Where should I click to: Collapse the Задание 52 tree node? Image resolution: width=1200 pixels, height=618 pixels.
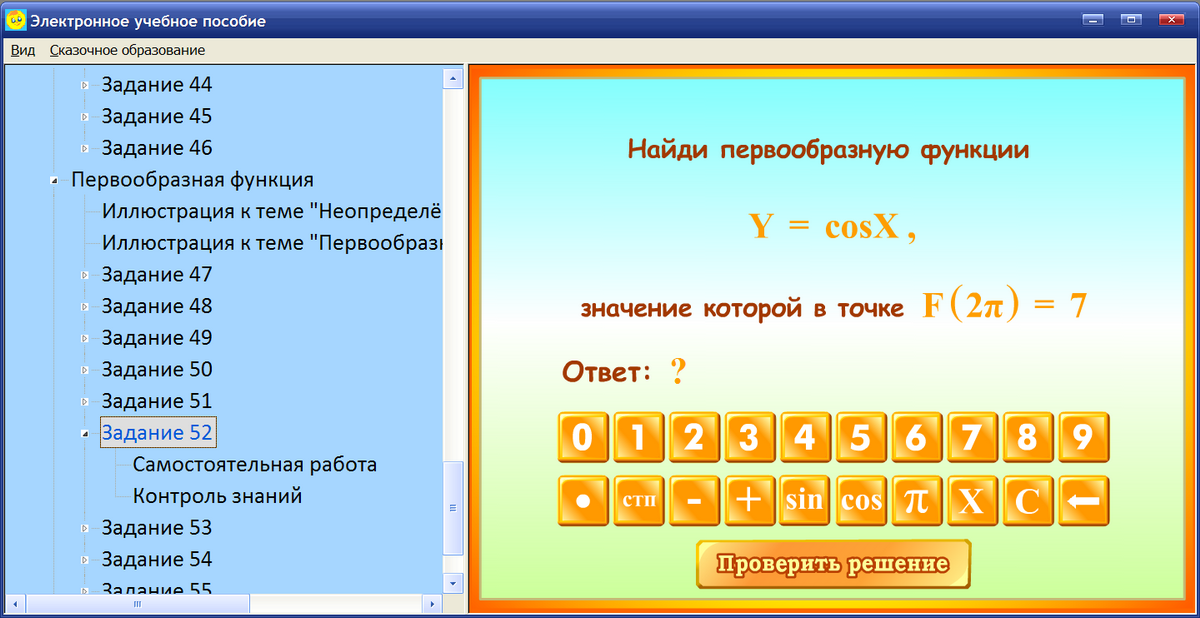pyautogui.click(x=84, y=433)
